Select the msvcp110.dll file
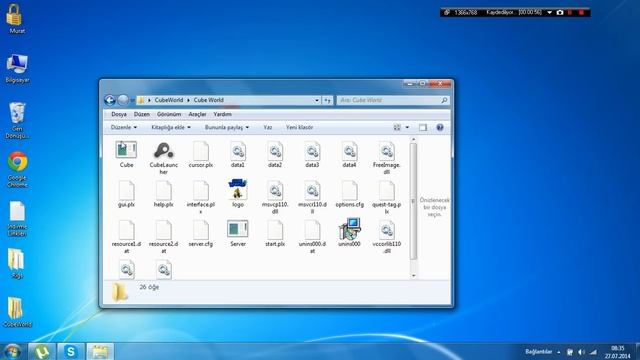640x360 pixels. [x=275, y=197]
